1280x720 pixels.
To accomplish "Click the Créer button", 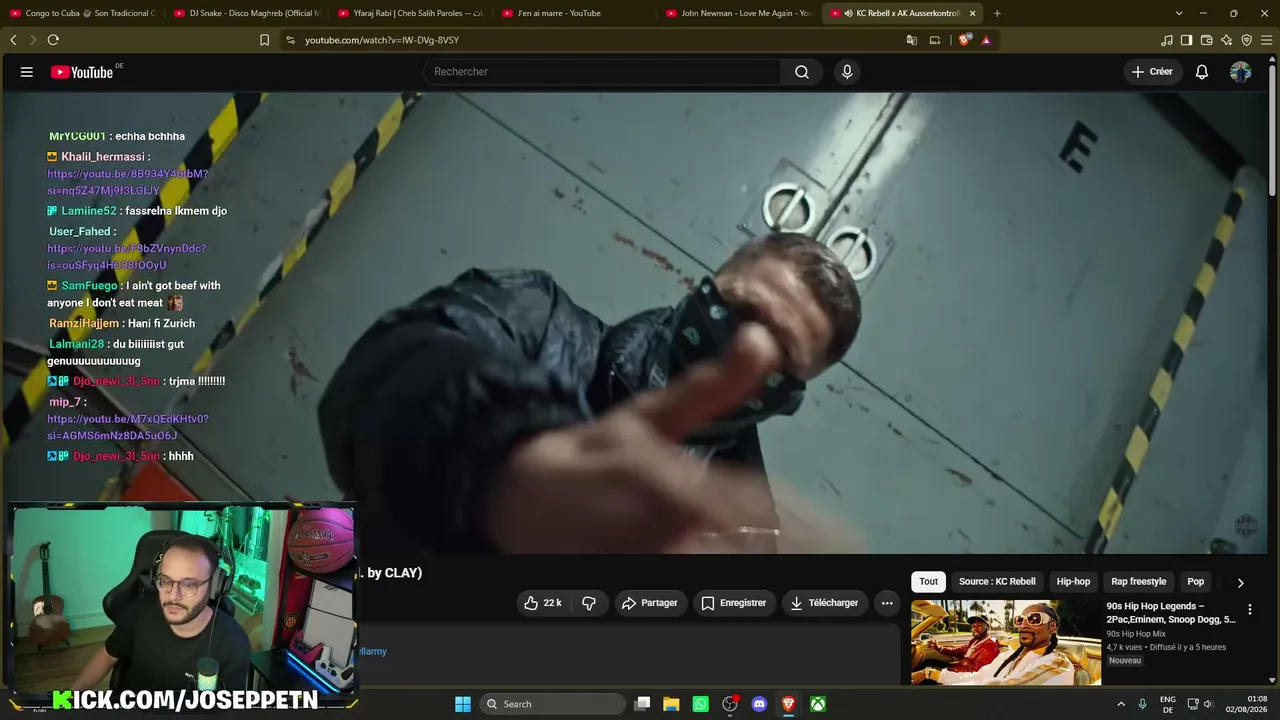I will tap(1152, 72).
